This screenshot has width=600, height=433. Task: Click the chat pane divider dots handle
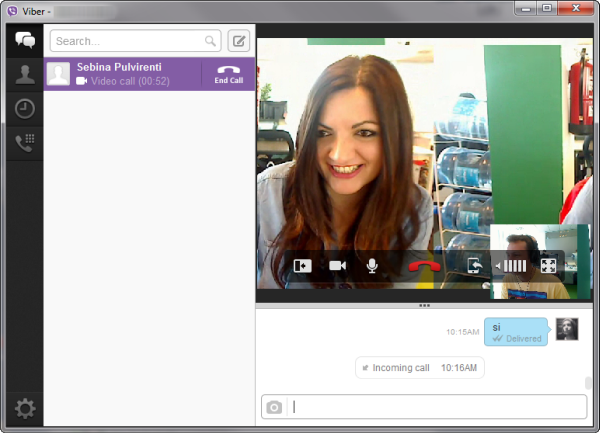(424, 305)
